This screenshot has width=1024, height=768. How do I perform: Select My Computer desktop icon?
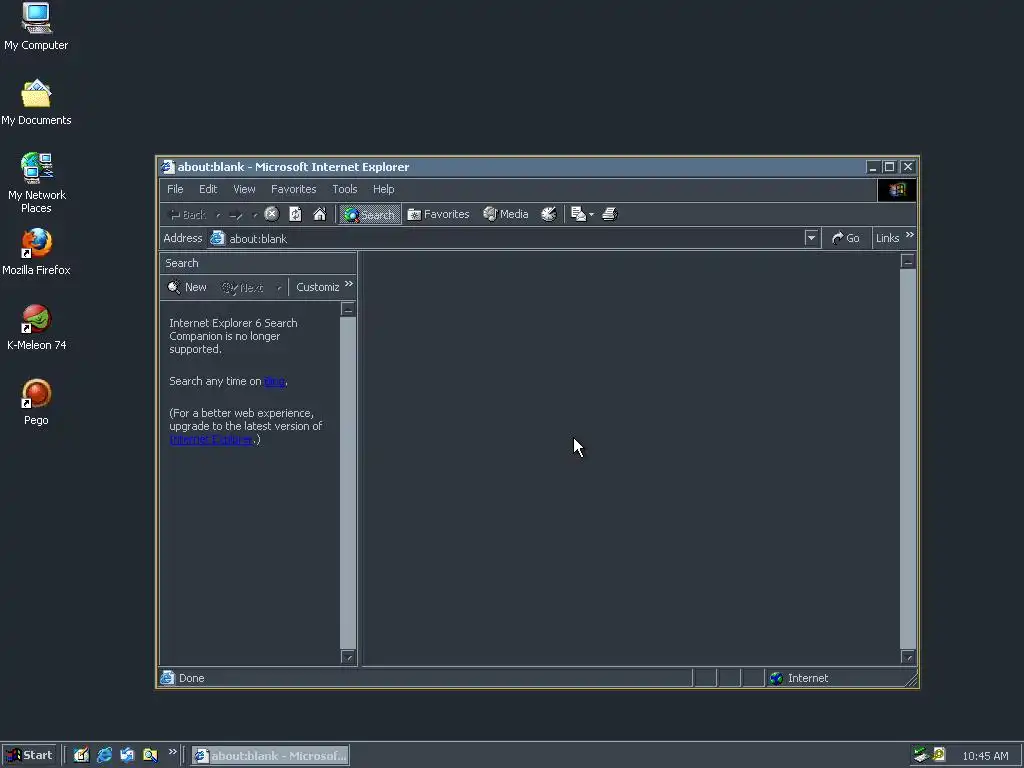tap(36, 27)
